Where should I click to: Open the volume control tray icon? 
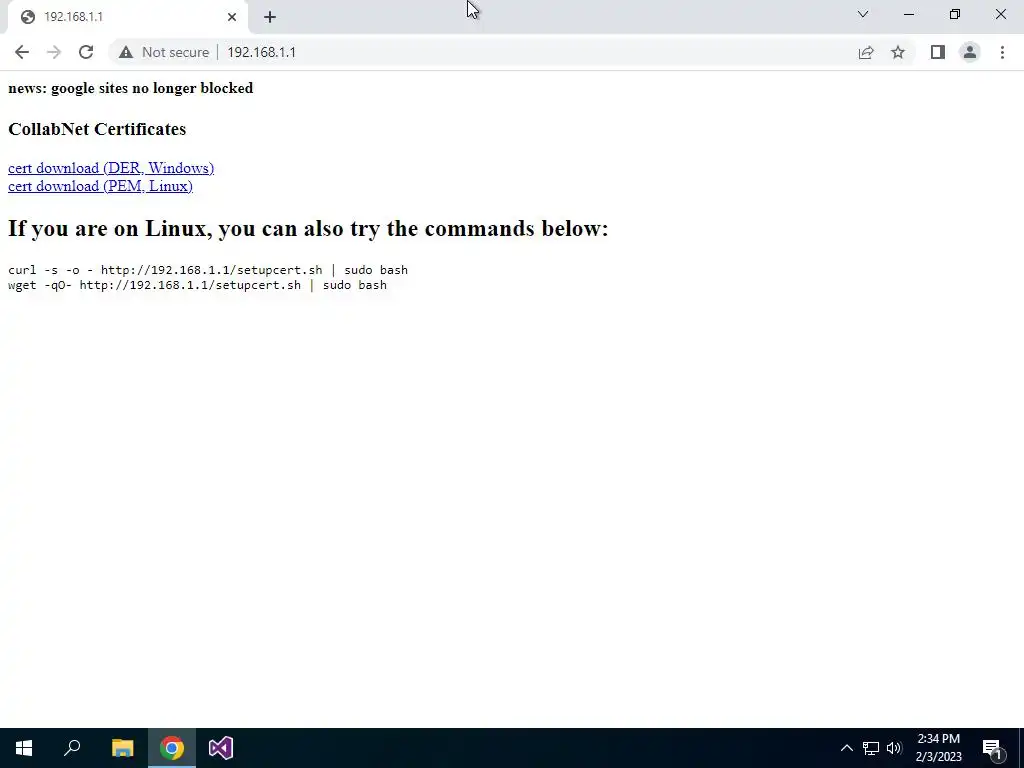894,748
